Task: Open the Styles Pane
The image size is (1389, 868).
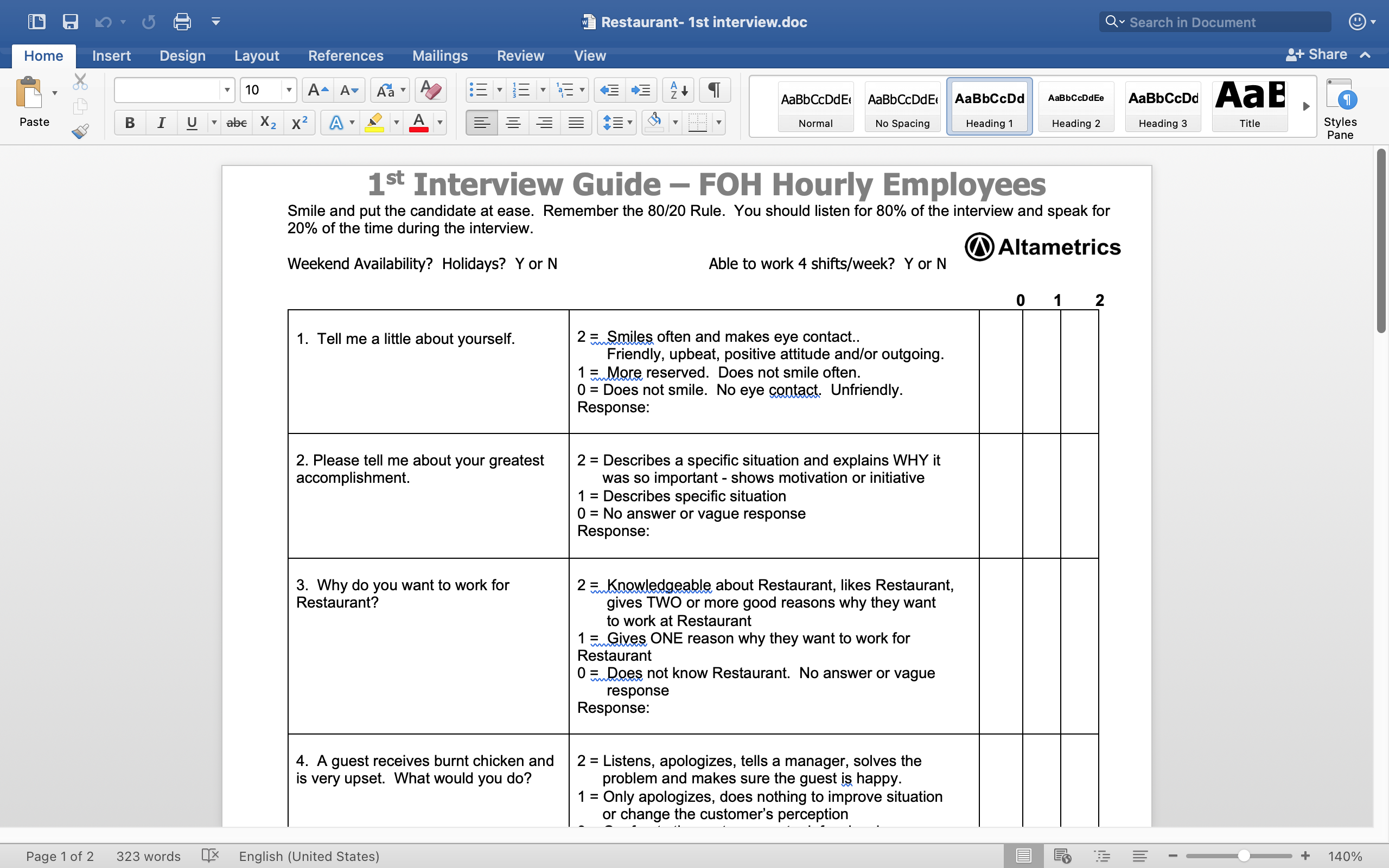Action: pyautogui.click(x=1340, y=109)
